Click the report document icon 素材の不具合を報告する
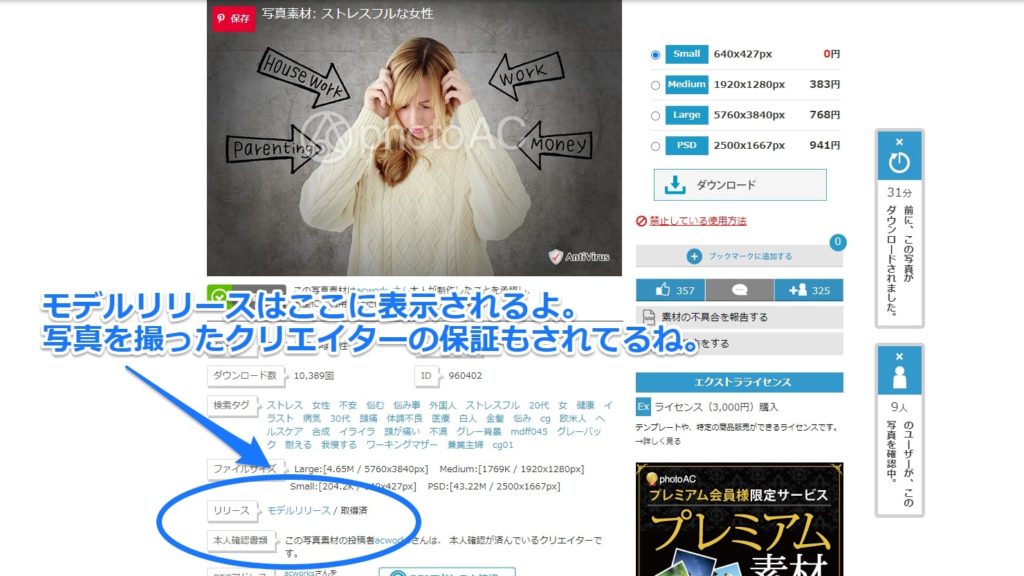 pos(648,317)
